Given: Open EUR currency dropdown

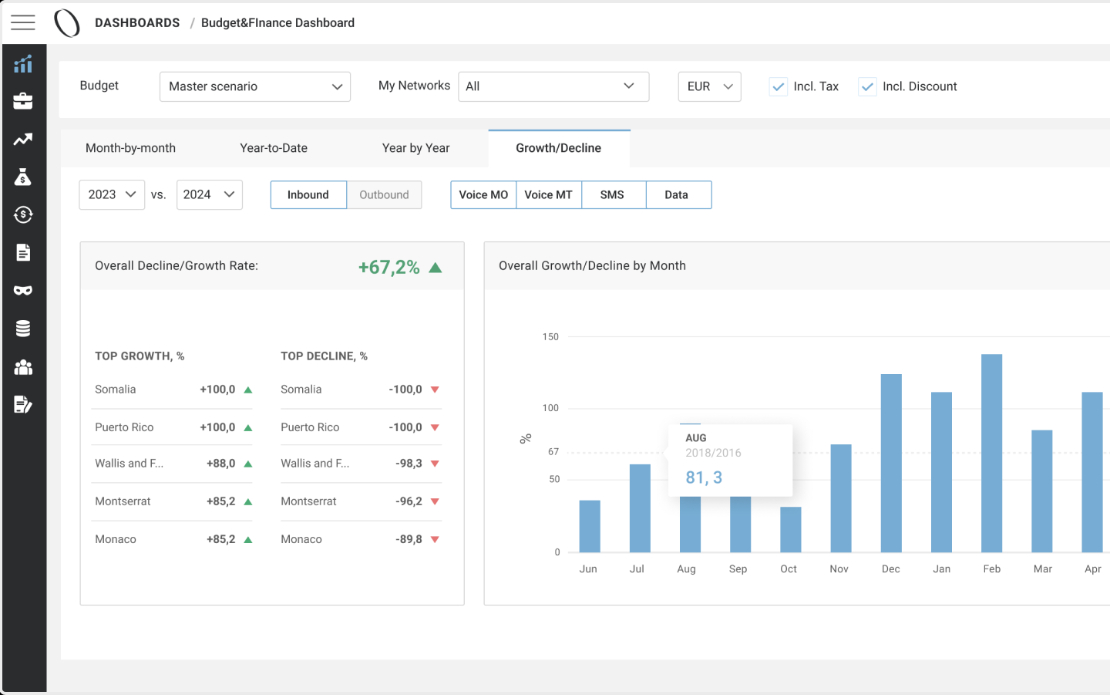Looking at the screenshot, I should 709,86.
